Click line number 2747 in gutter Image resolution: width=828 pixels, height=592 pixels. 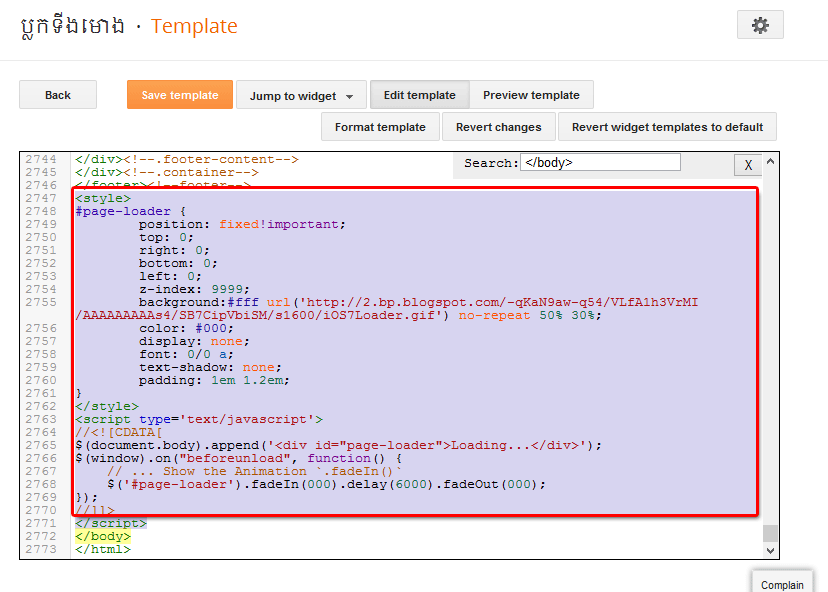41,199
